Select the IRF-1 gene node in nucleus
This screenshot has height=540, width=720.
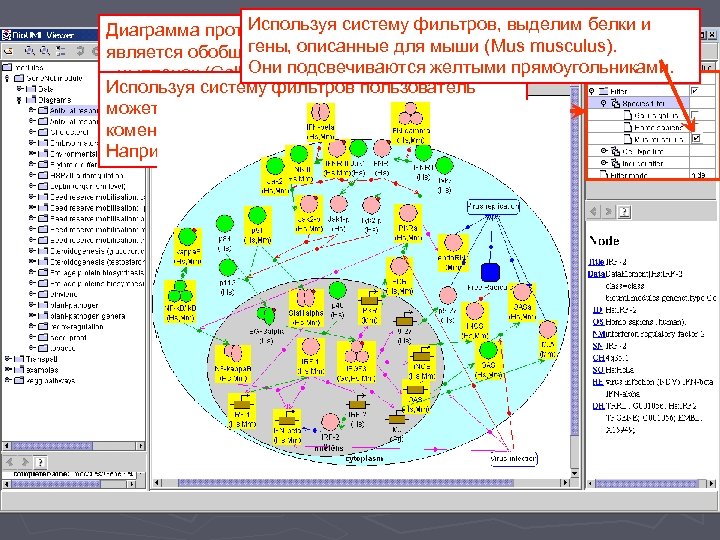click(x=242, y=411)
